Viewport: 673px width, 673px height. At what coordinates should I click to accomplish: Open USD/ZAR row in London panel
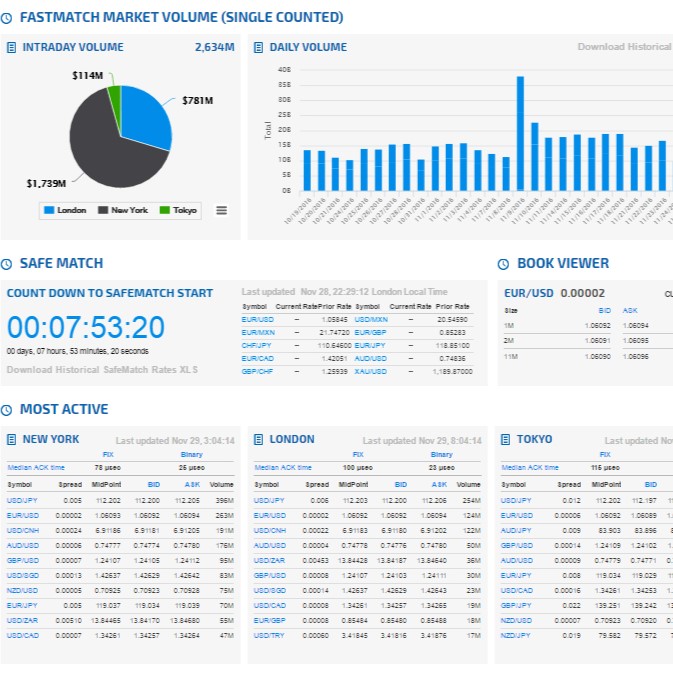[x=367, y=561]
